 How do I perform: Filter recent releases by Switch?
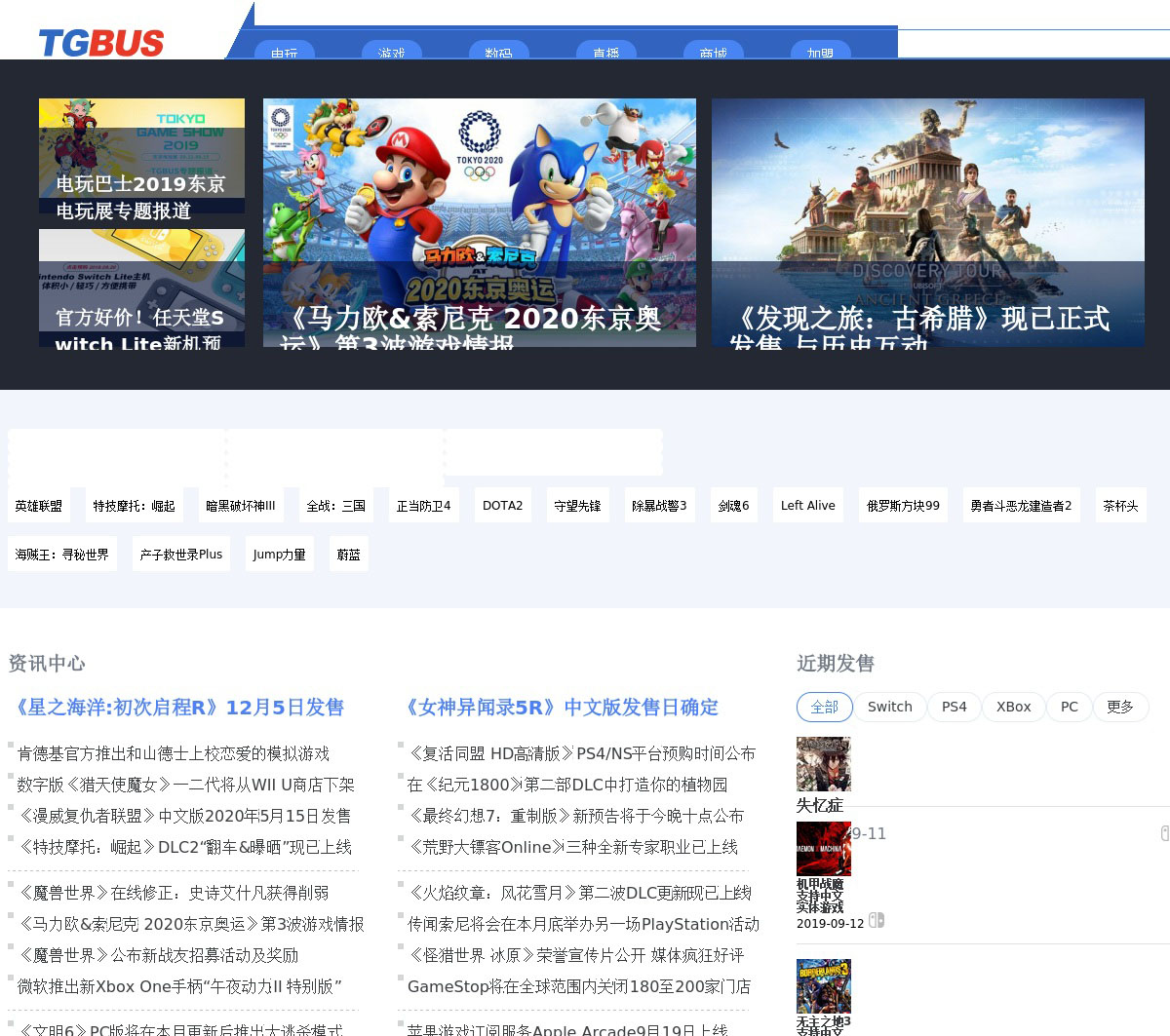point(889,707)
